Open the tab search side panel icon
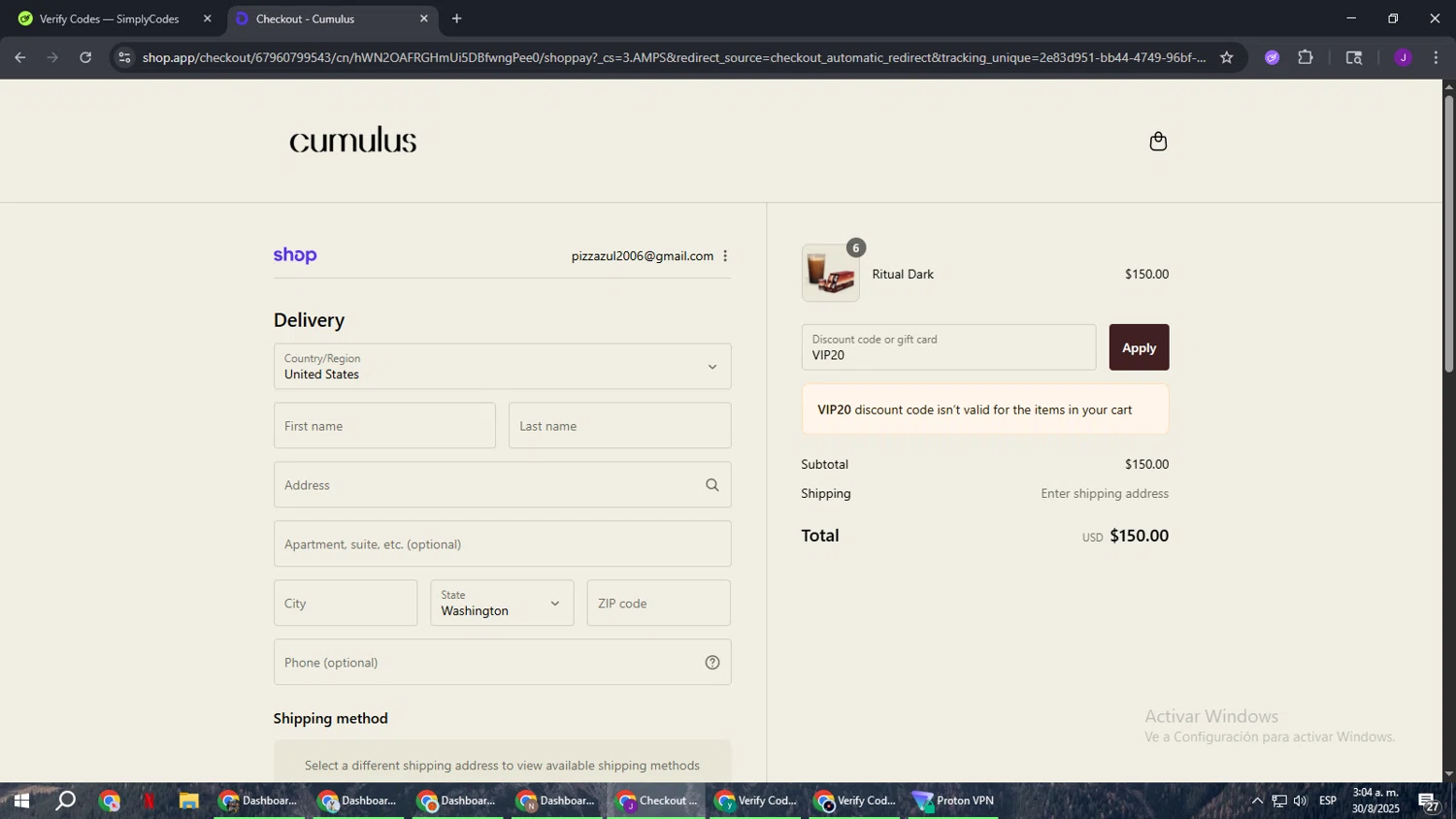 click(x=1354, y=57)
